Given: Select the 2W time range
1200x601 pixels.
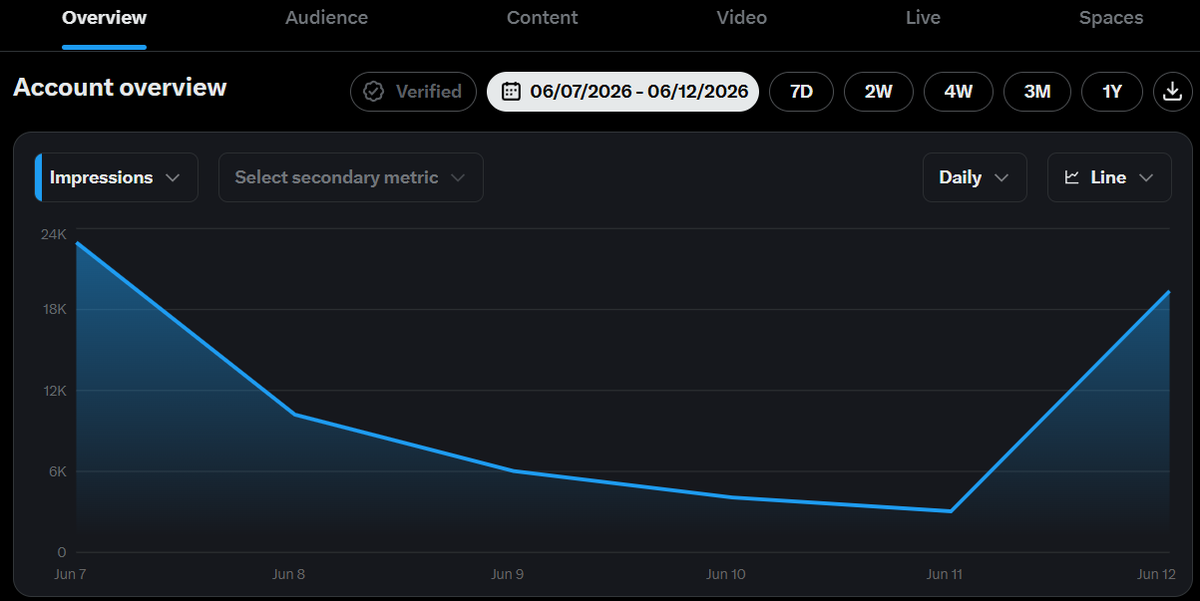Looking at the screenshot, I should point(878,92).
